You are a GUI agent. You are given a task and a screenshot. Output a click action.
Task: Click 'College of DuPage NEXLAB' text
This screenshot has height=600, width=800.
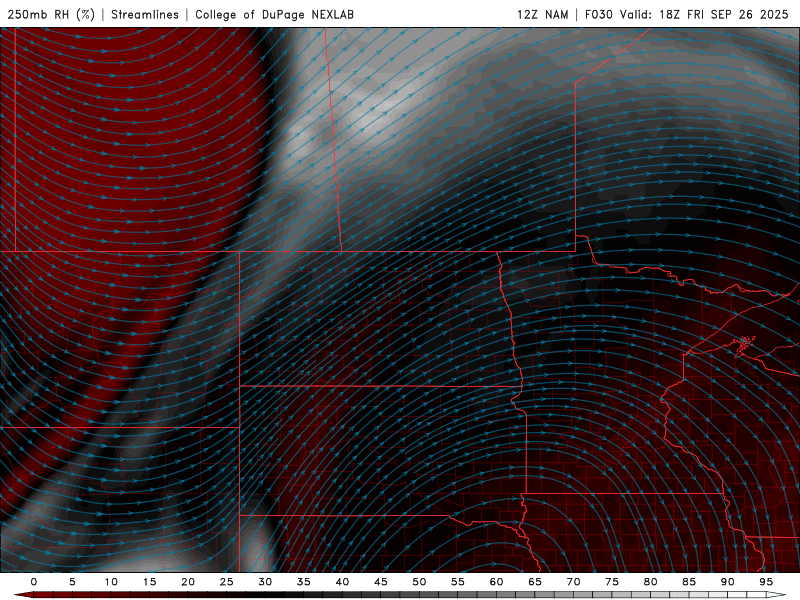[x=274, y=14]
